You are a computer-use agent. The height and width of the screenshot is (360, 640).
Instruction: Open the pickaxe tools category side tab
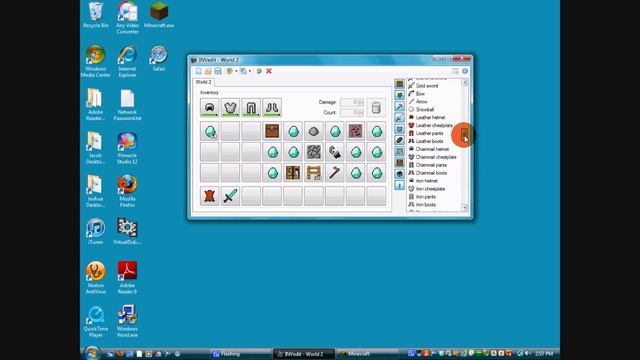pyautogui.click(x=400, y=107)
